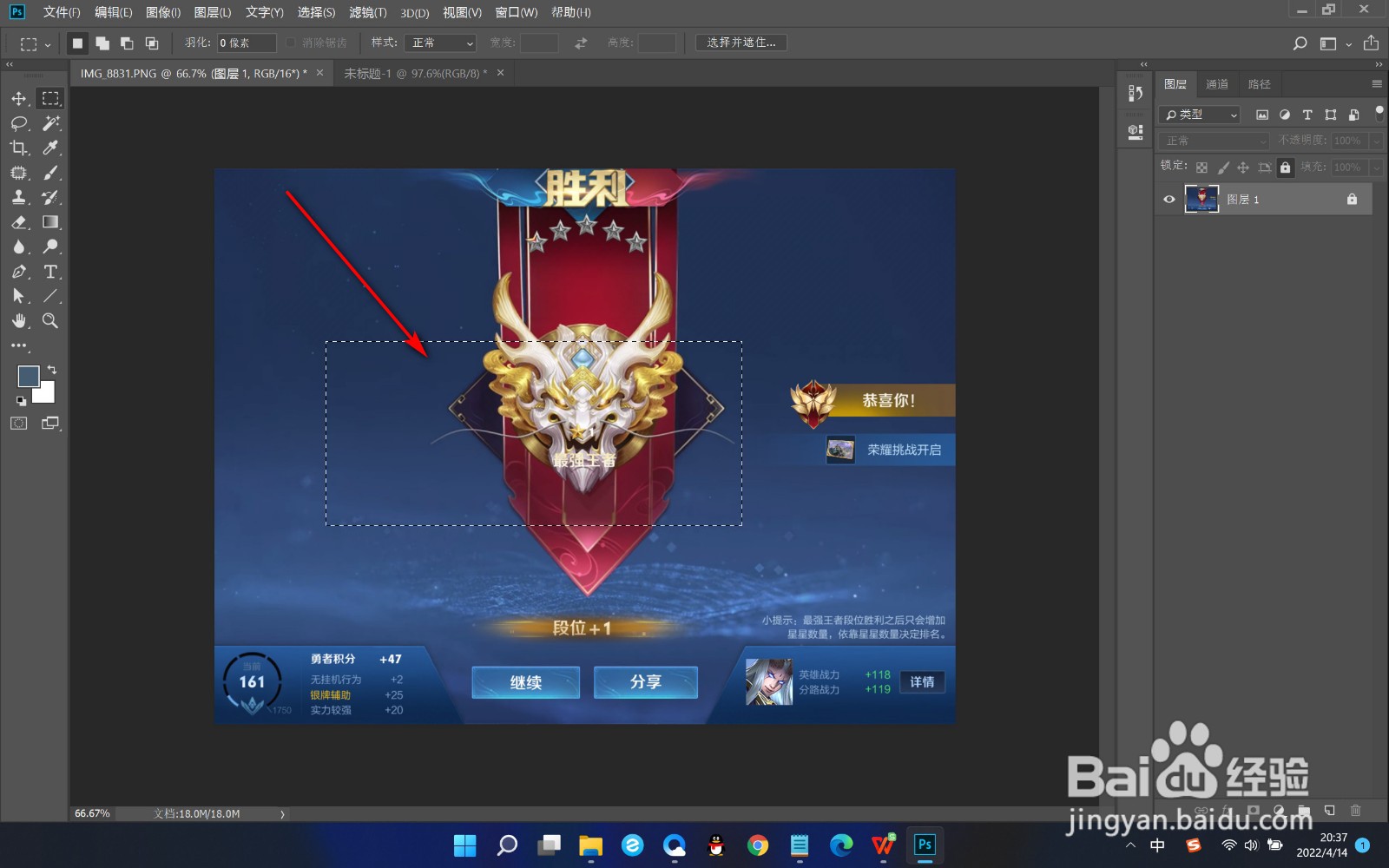Viewport: 1389px width, 868px height.
Task: Select the Lasso tool
Action: click(19, 123)
